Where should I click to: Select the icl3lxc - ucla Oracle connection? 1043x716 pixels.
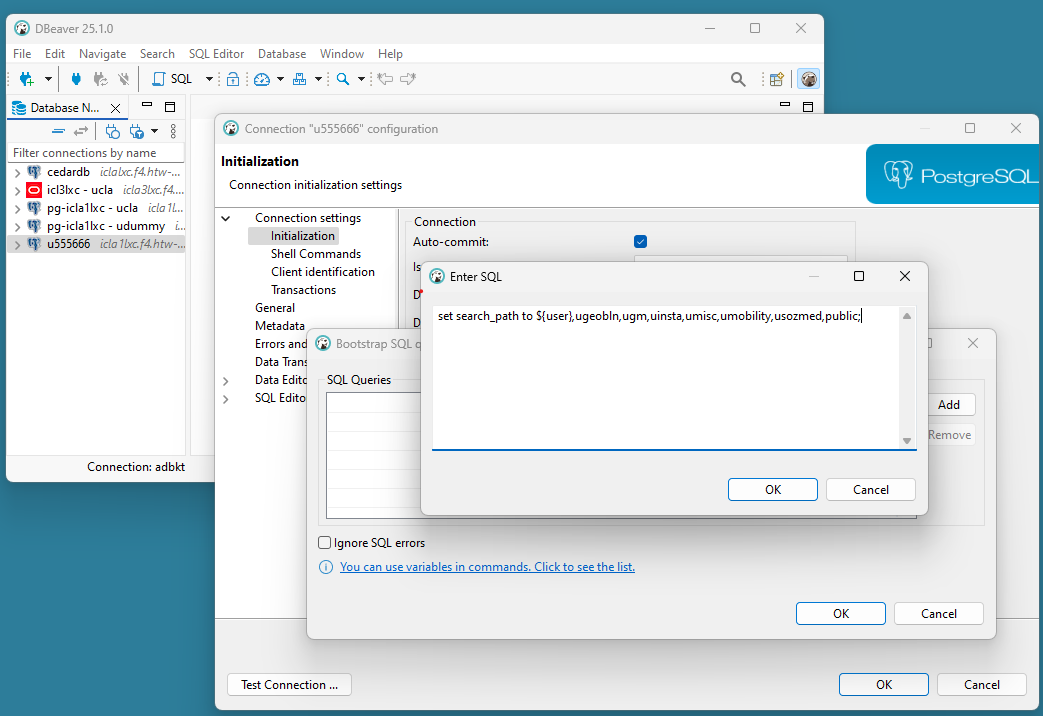pos(79,190)
